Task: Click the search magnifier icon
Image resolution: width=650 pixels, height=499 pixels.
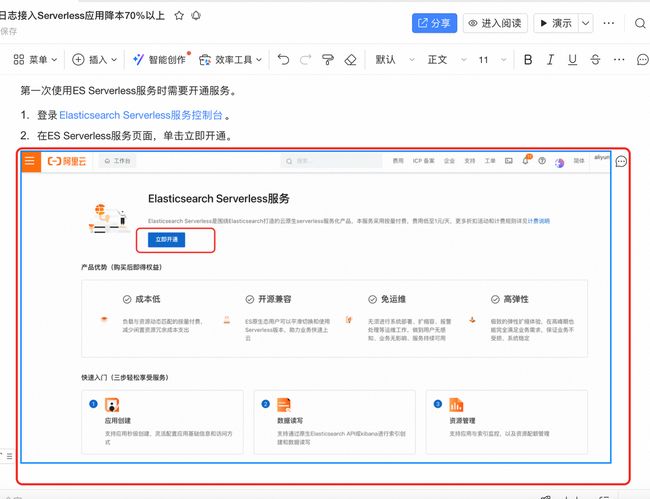Action: tap(640, 23)
